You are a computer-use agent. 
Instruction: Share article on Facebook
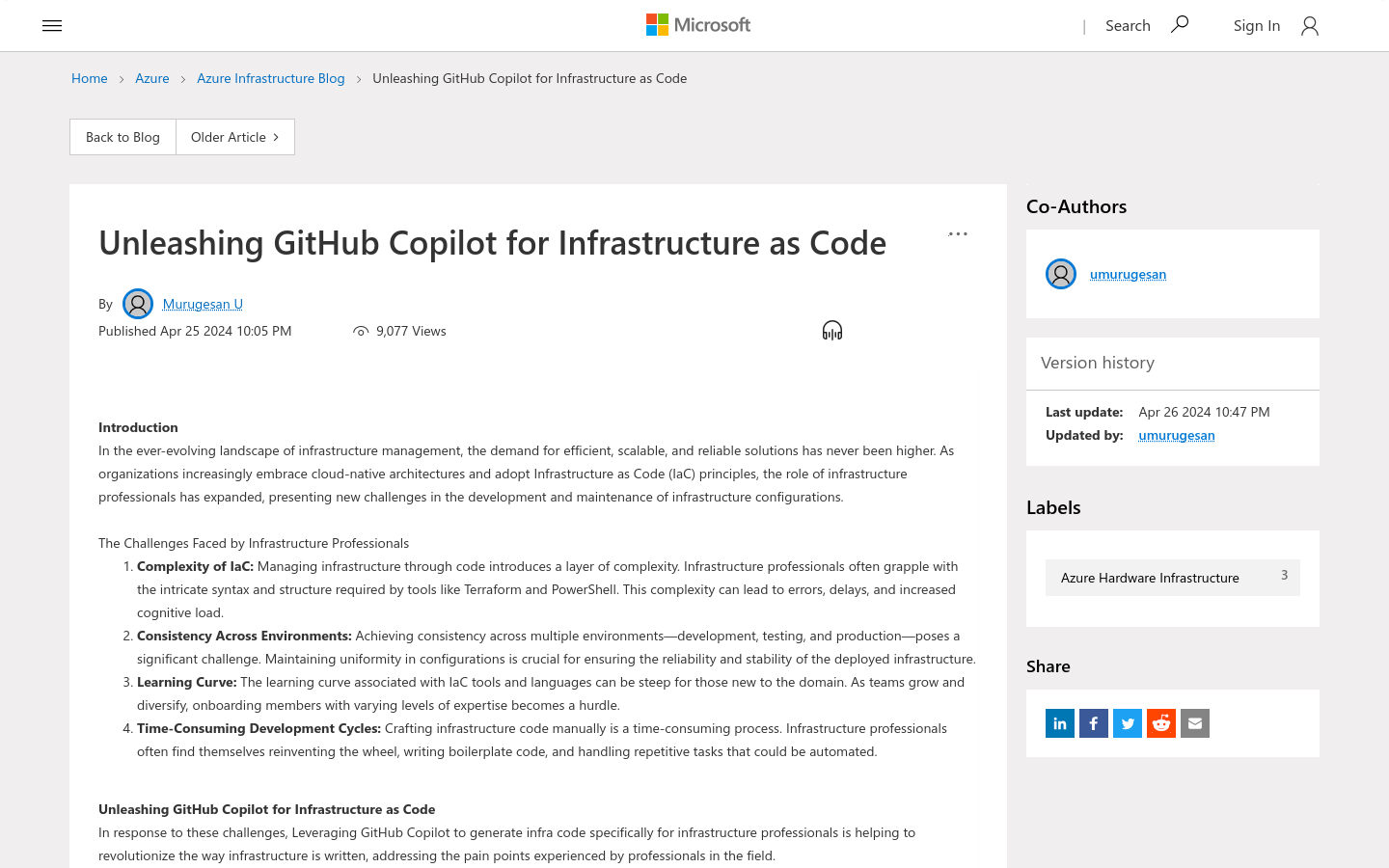[1094, 723]
